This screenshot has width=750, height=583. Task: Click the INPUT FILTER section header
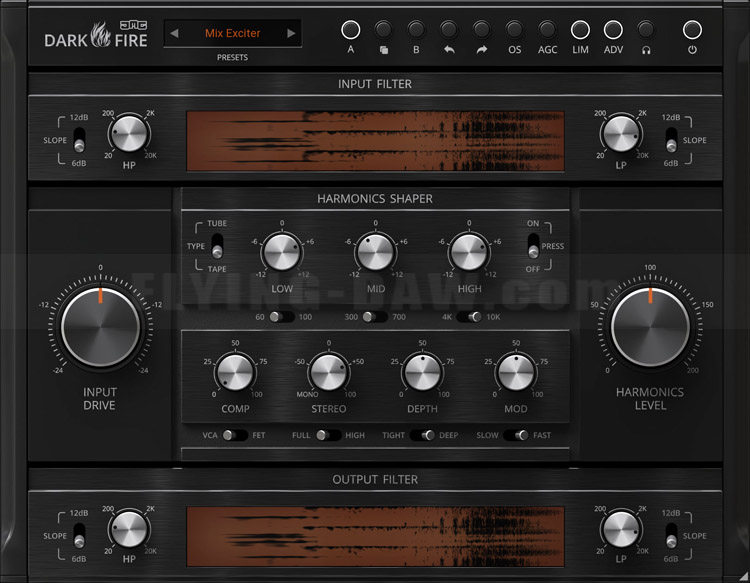375,84
